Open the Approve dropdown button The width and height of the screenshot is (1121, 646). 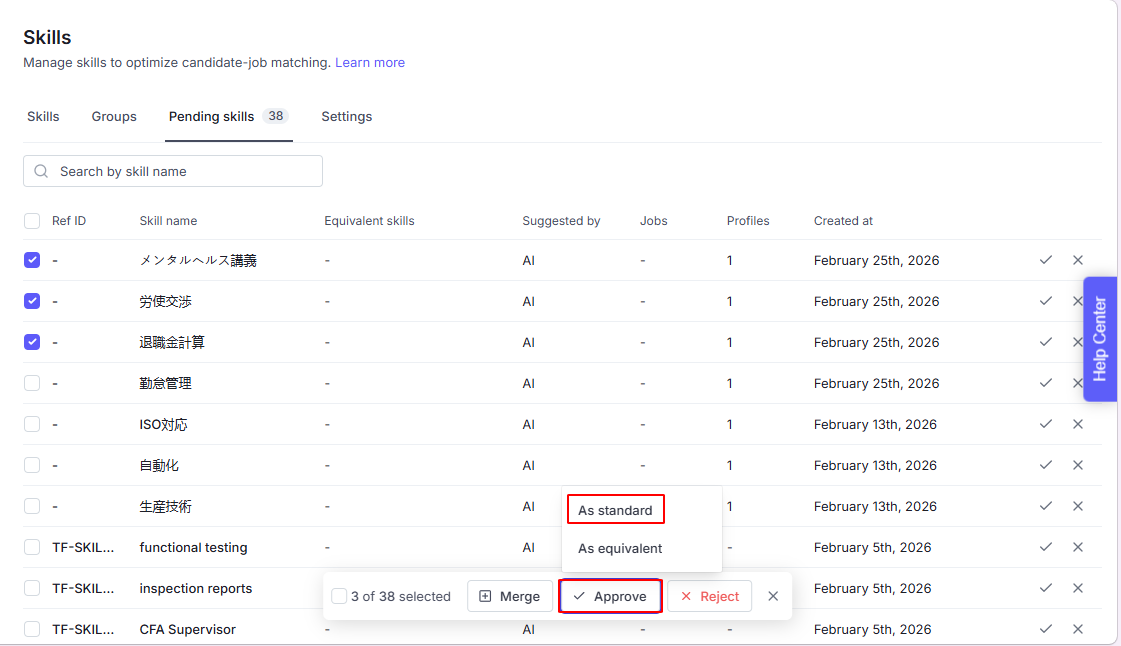(610, 596)
